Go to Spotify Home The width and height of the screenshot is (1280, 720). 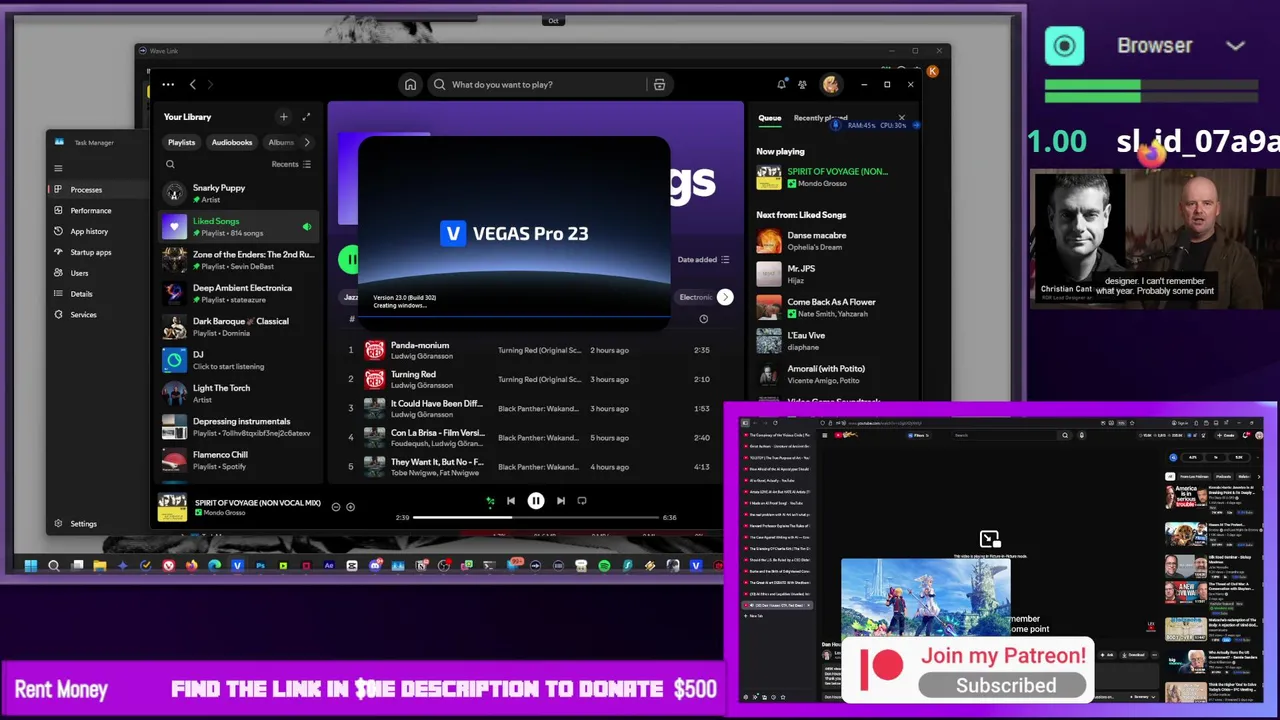(x=410, y=85)
